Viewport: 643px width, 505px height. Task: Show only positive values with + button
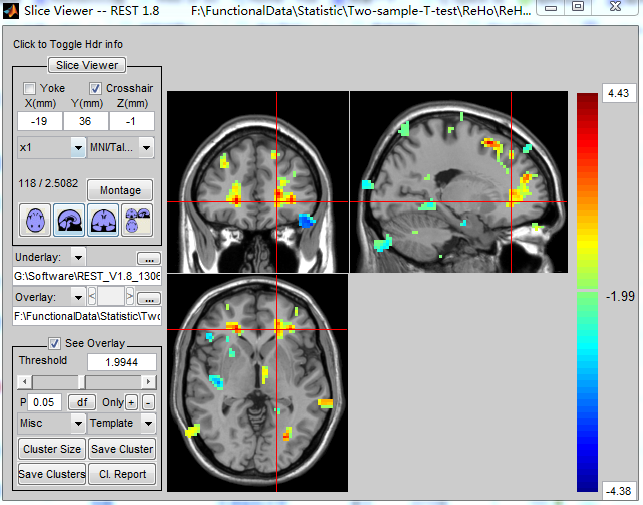[x=131, y=402]
